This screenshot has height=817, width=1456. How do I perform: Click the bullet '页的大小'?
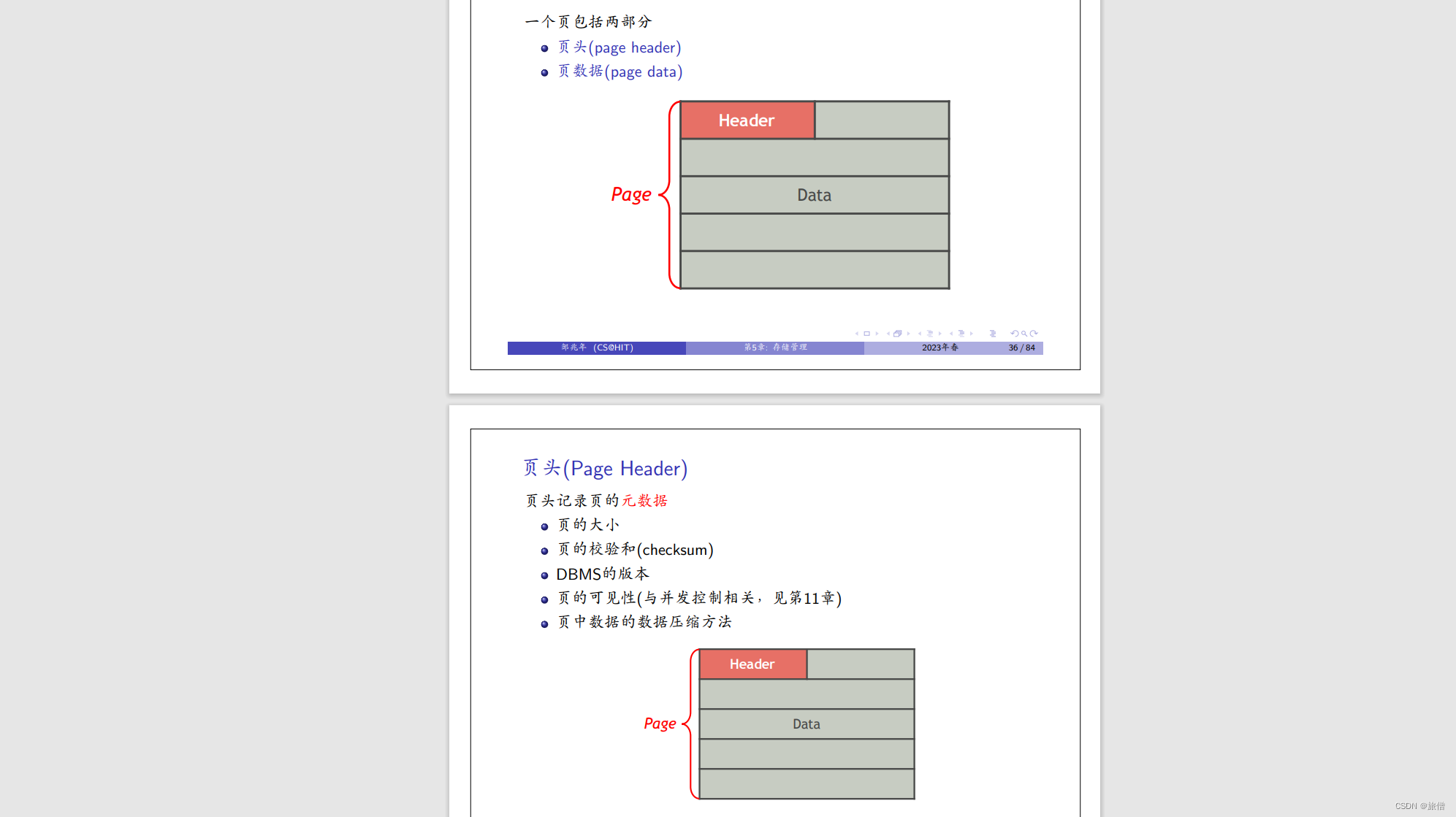tap(588, 525)
